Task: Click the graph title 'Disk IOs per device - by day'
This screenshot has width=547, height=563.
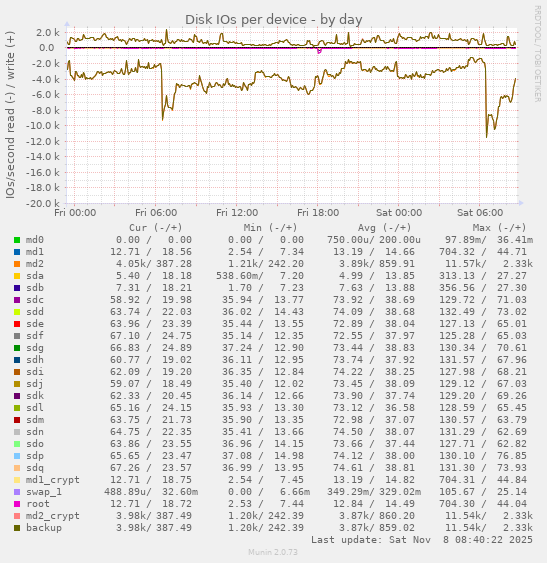Action: [x=274, y=19]
